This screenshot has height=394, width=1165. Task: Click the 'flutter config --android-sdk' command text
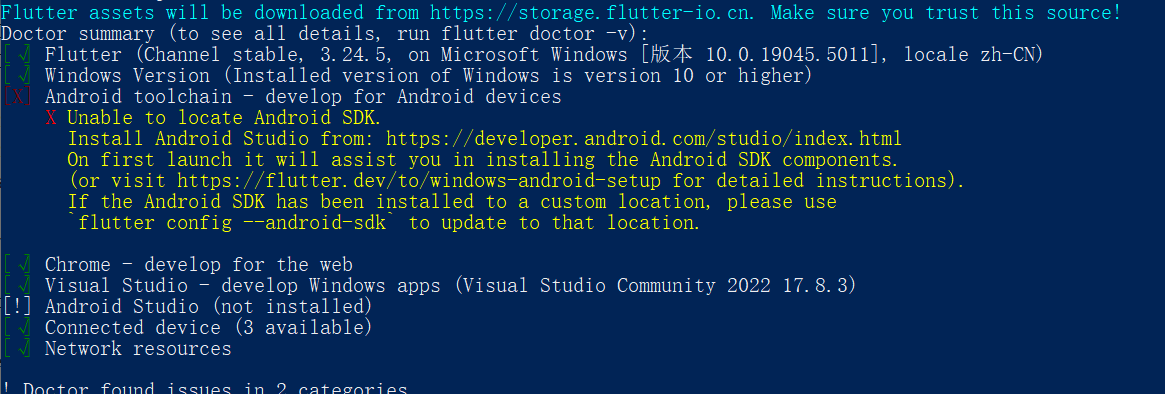click(x=232, y=222)
